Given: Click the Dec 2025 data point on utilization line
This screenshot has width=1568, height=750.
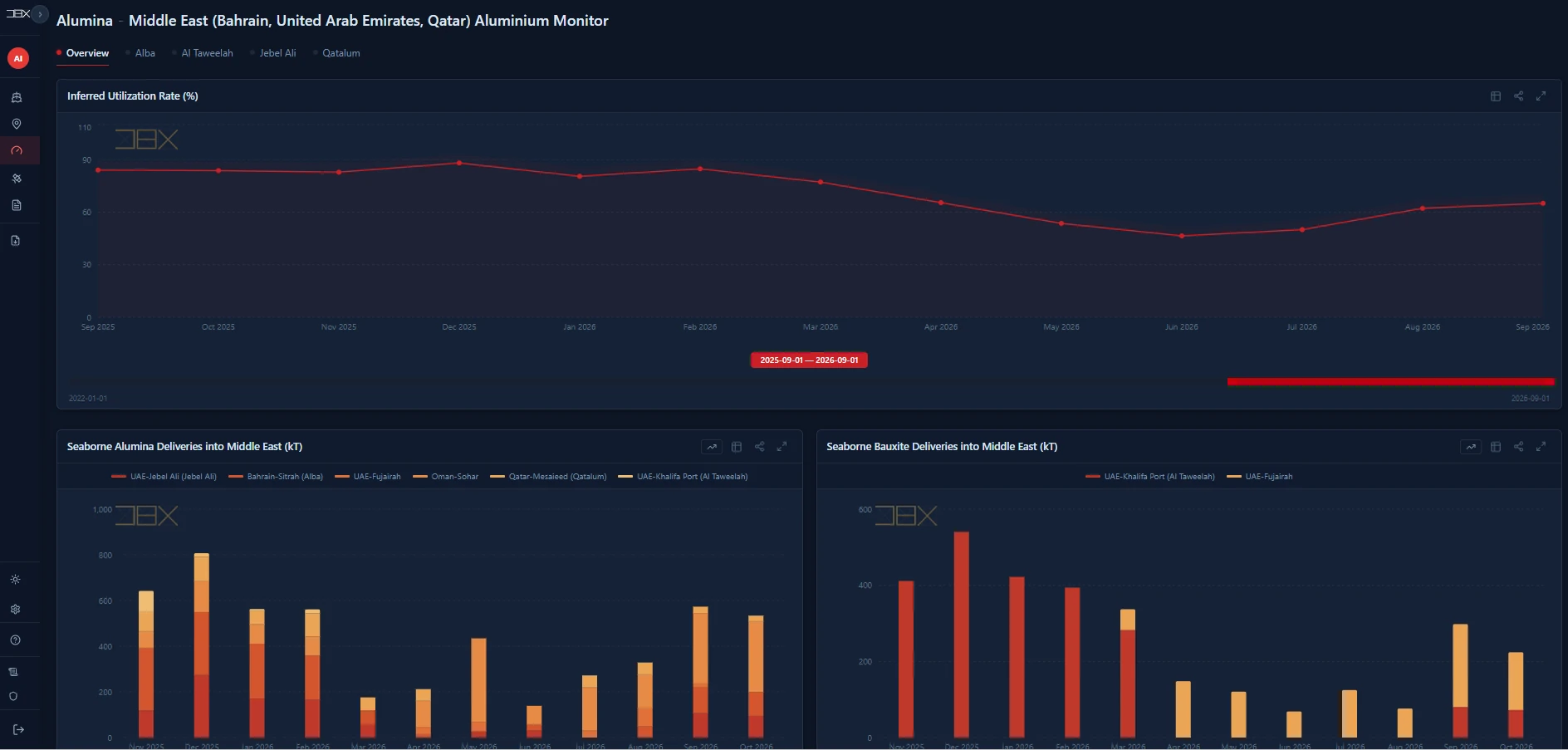Looking at the screenshot, I should point(459,163).
